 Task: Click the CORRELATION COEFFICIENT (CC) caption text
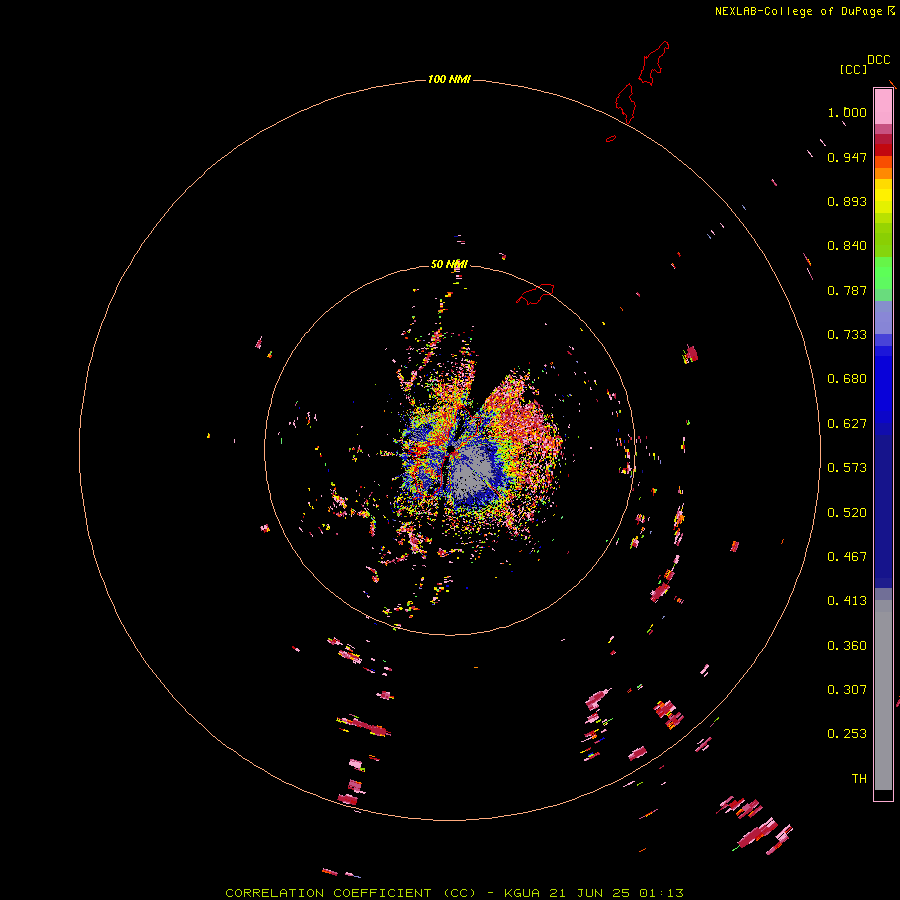pyautogui.click(x=351, y=893)
